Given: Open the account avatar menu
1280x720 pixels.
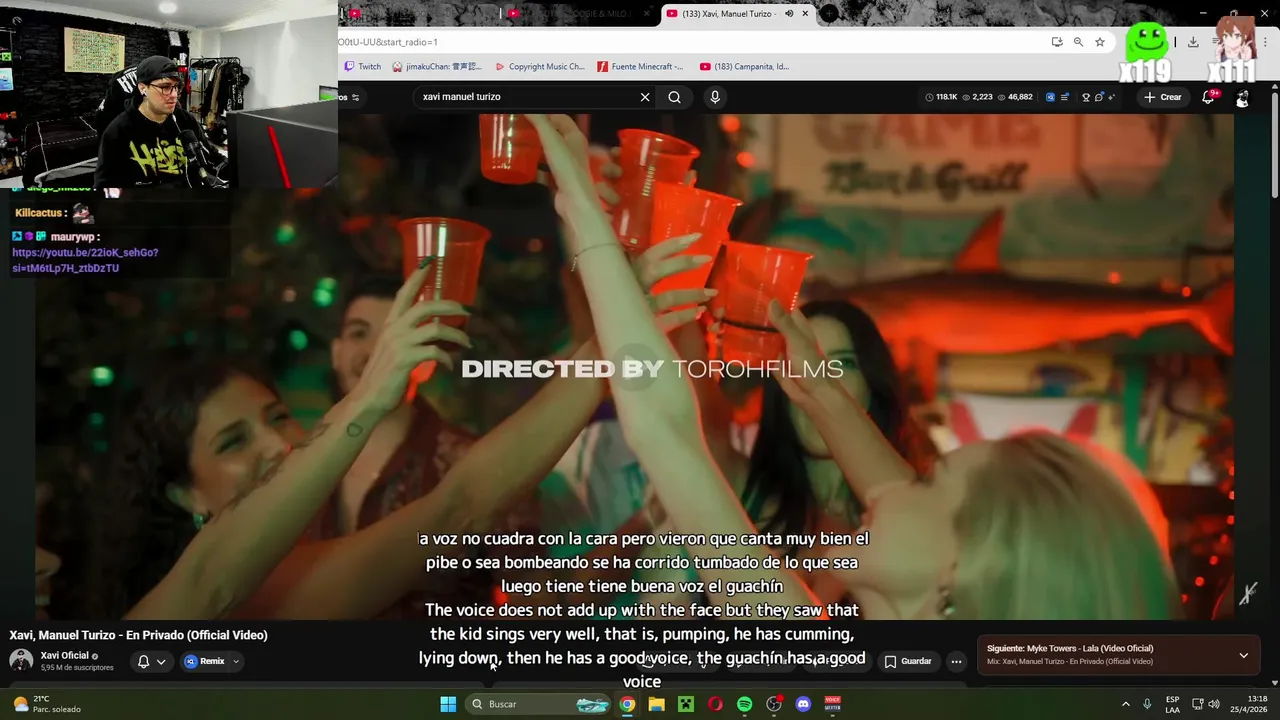Looking at the screenshot, I should (x=1242, y=97).
